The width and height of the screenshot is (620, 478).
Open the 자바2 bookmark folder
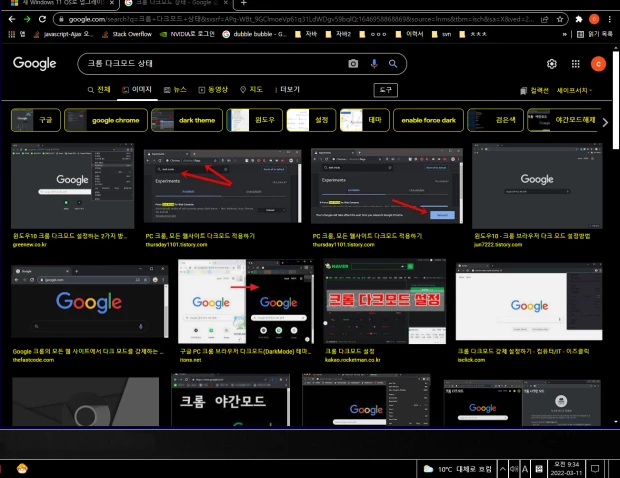point(338,34)
